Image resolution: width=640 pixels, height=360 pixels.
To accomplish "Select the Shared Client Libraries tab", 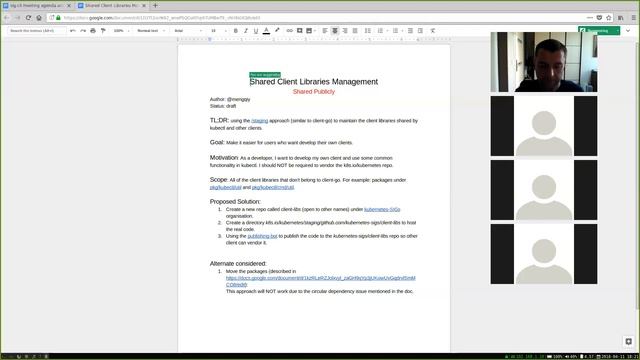I will pyautogui.click(x=111, y=6).
